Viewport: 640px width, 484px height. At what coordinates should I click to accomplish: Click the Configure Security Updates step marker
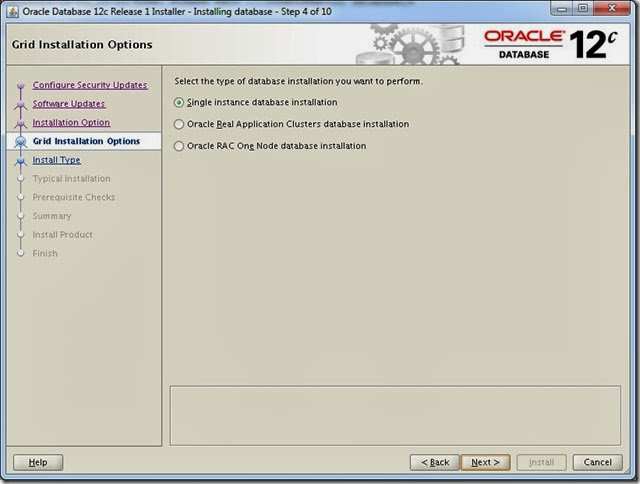[x=20, y=86]
